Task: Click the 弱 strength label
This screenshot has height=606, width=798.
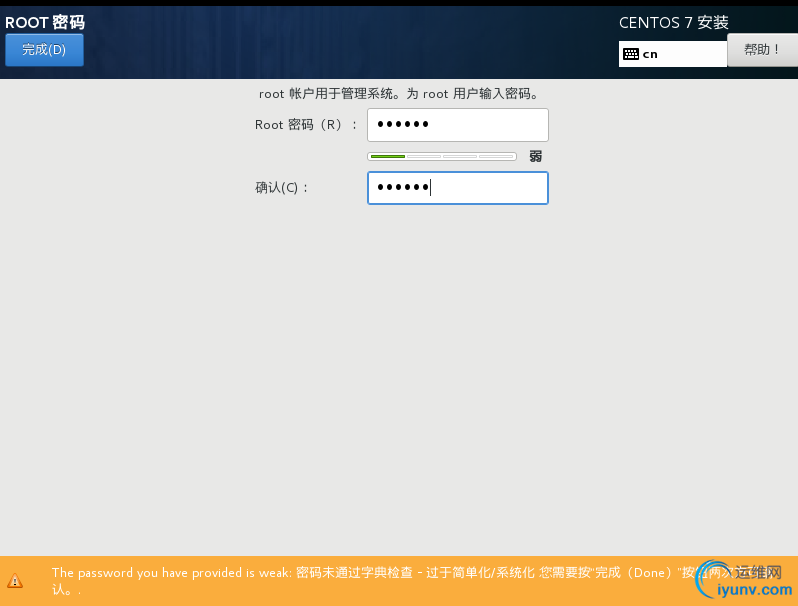Action: [x=535, y=156]
